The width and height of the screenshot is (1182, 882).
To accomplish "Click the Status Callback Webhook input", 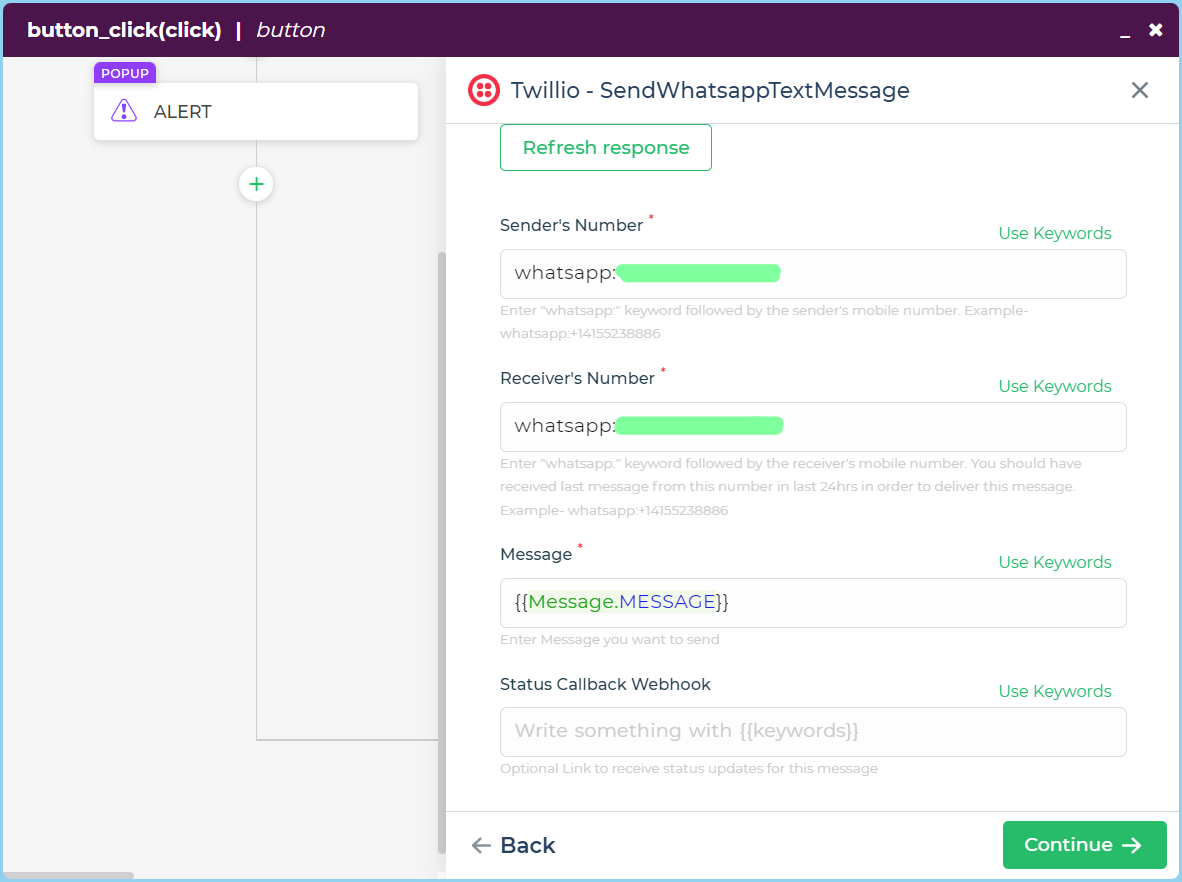I will [x=812, y=731].
